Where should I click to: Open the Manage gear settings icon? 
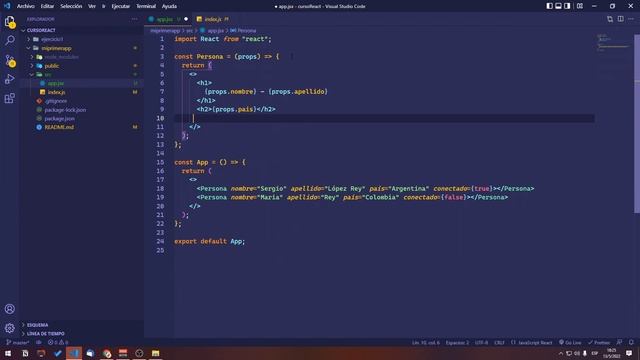coord(10,328)
